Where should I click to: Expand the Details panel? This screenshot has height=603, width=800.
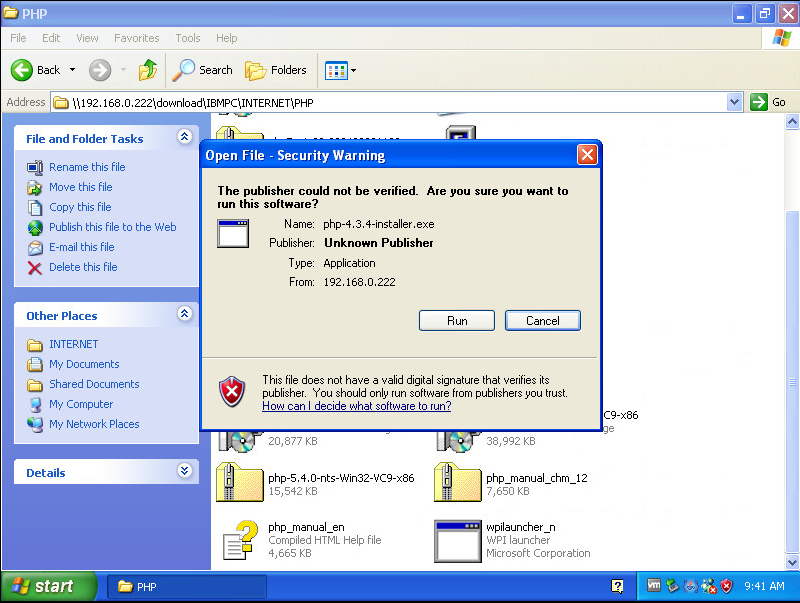[x=184, y=470]
